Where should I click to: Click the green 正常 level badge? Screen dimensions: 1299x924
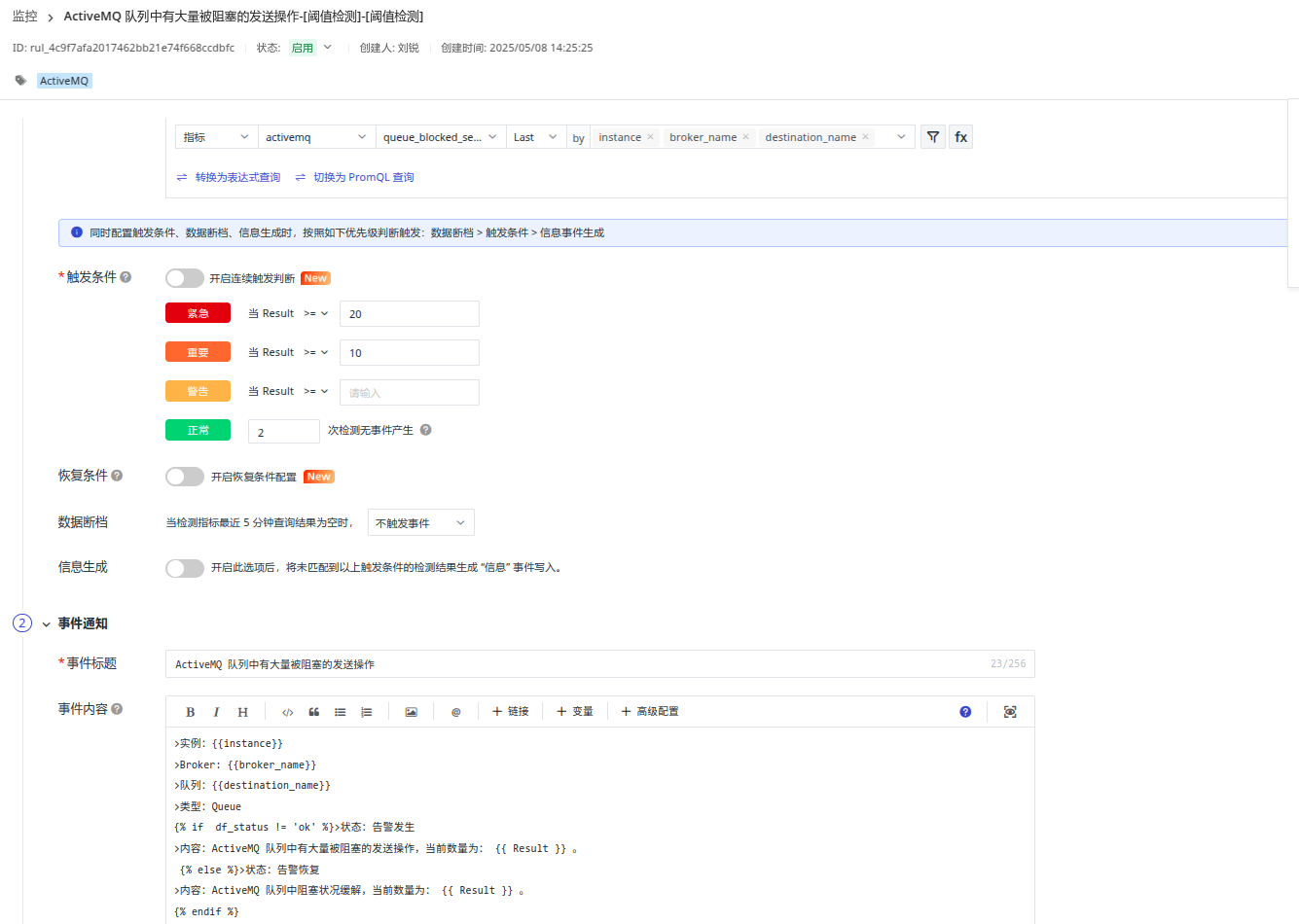(x=198, y=430)
